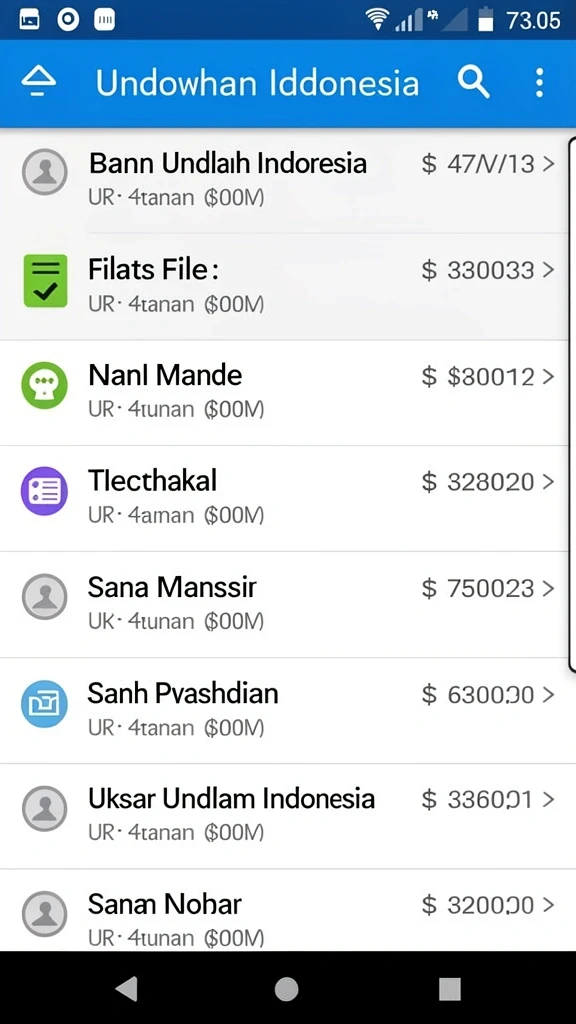The height and width of the screenshot is (1024, 576).
Task: Tap the avatar next to Sanan Nohar
Action: 44,914
